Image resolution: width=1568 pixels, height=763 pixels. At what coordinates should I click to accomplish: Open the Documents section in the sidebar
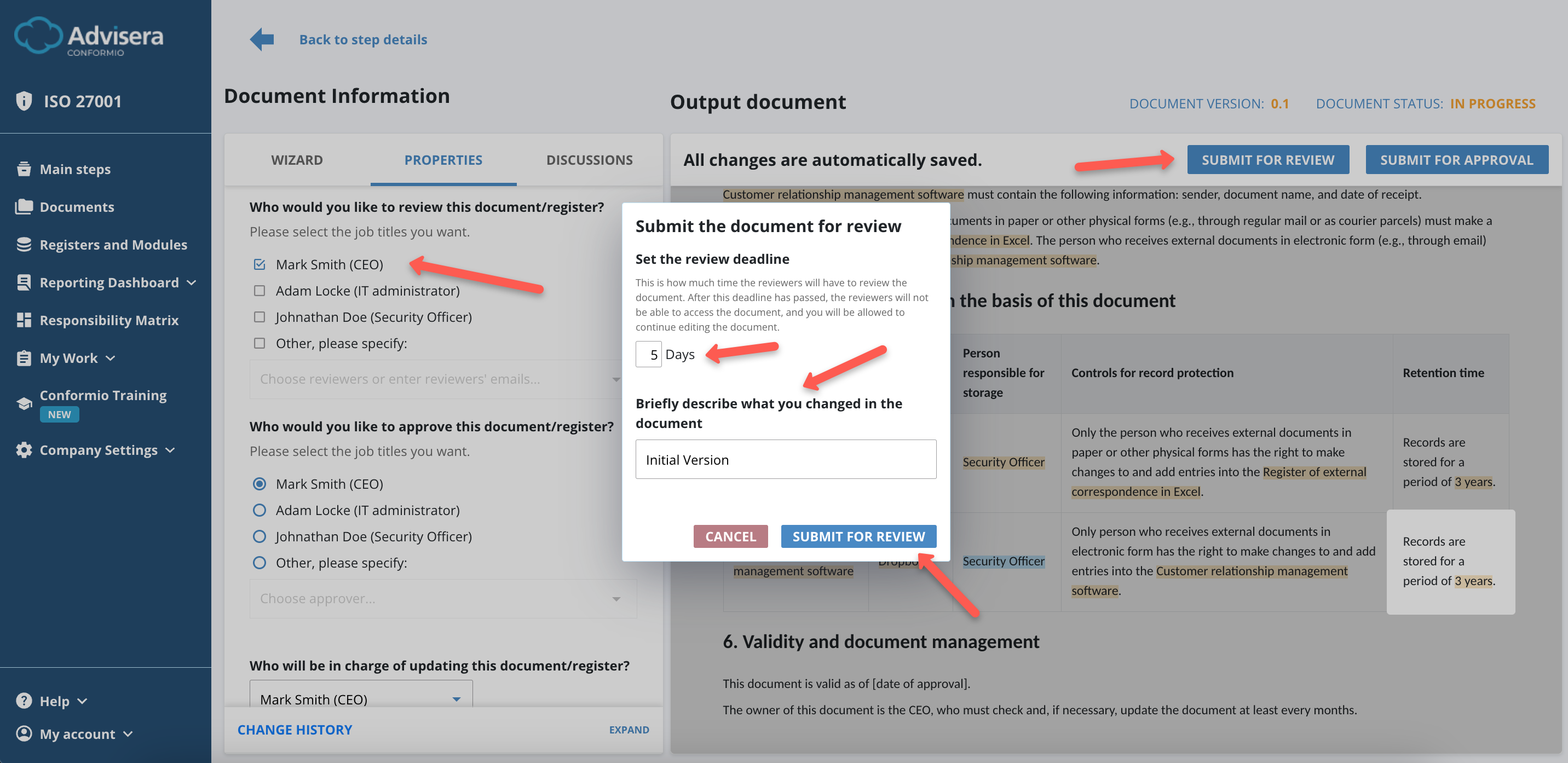click(x=77, y=206)
